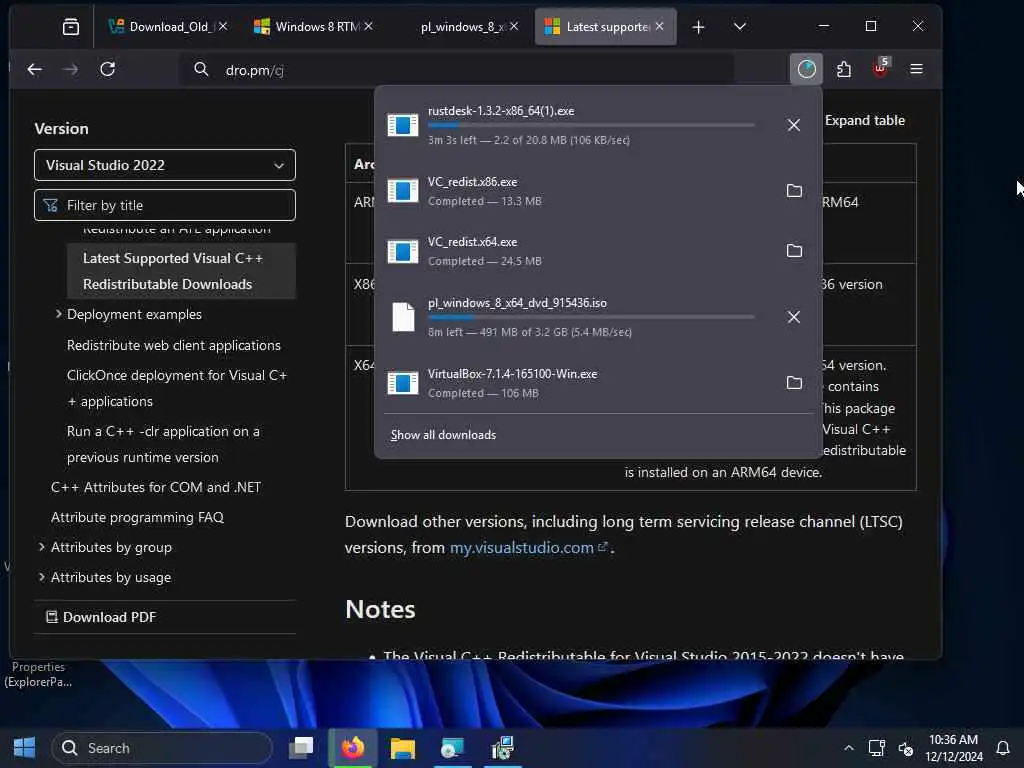Click pl_windows_8 ISO document icon
Viewport: 1024px width, 768px height.
(403, 317)
